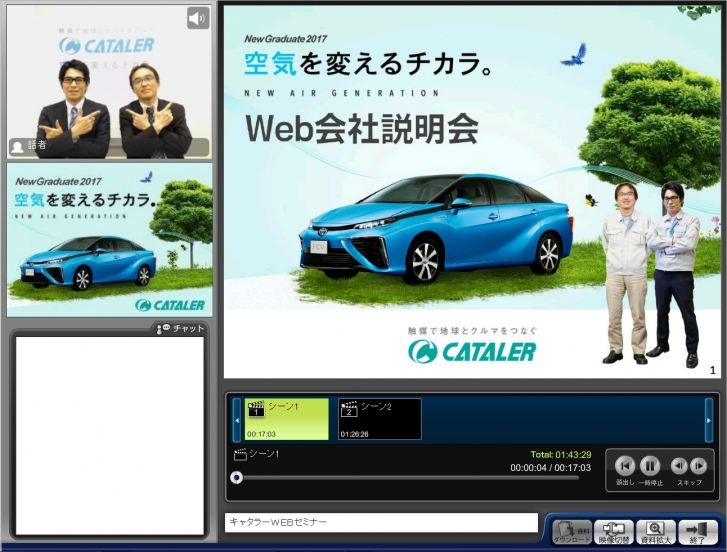Click the チャット chat panel header
The width and height of the screenshot is (727, 552).
180,329
